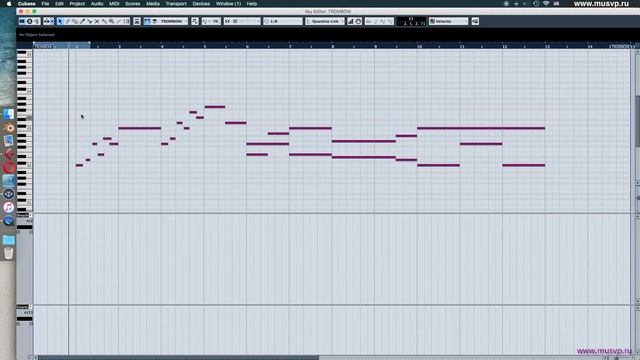Screen dimensions: 640x360
Task: Open the Help menu
Action: tap(252, 4)
